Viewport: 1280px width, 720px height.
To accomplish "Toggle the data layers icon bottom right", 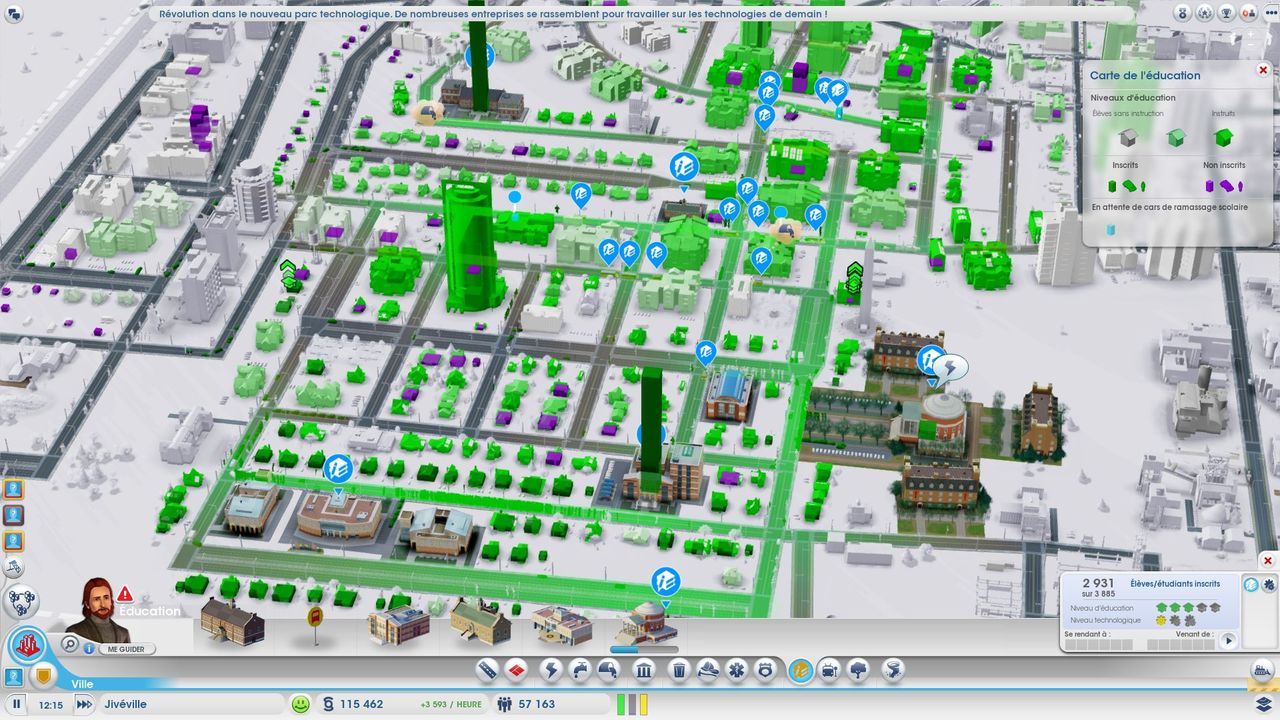I will [1262, 704].
